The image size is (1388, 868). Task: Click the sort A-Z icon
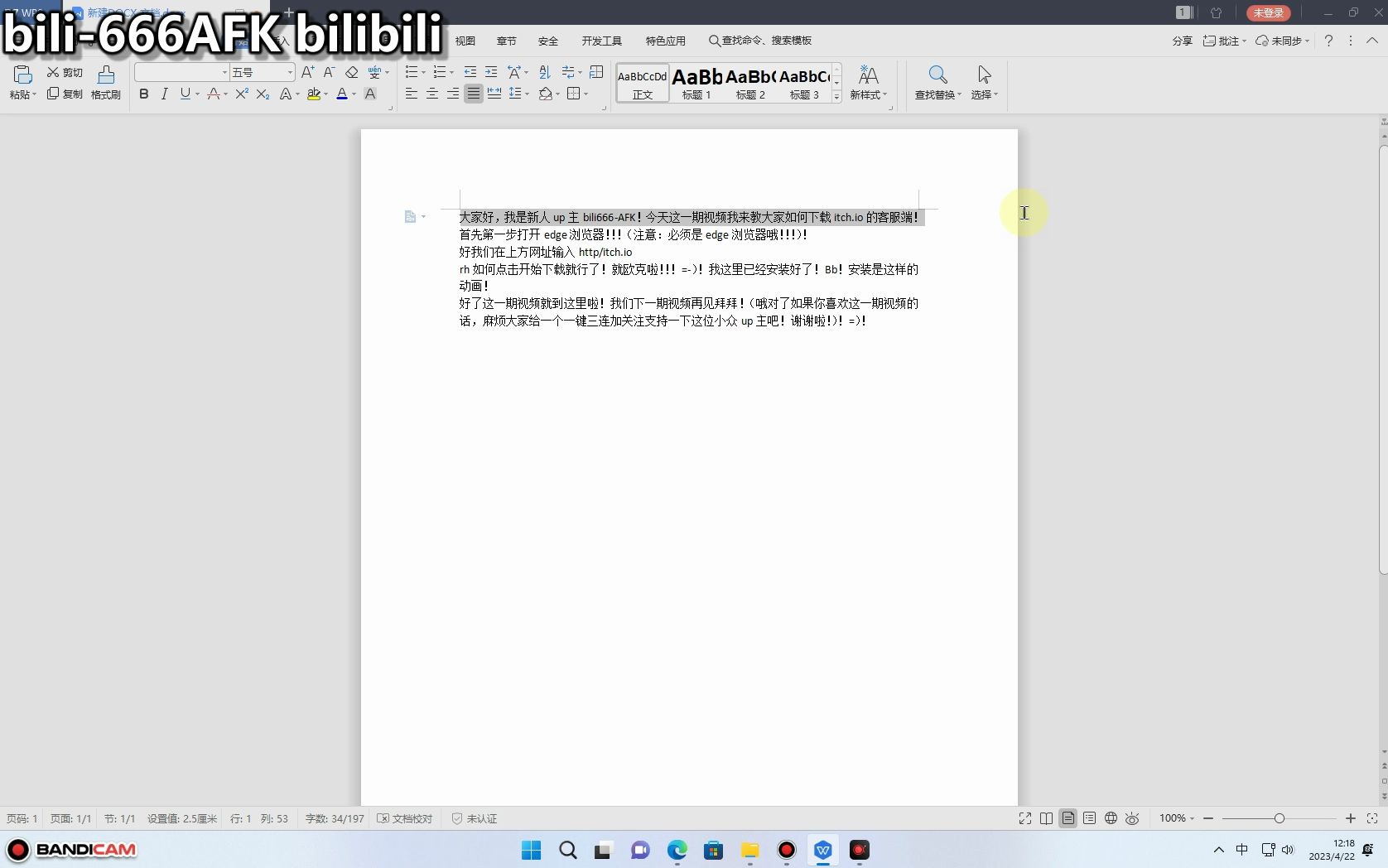coord(544,73)
